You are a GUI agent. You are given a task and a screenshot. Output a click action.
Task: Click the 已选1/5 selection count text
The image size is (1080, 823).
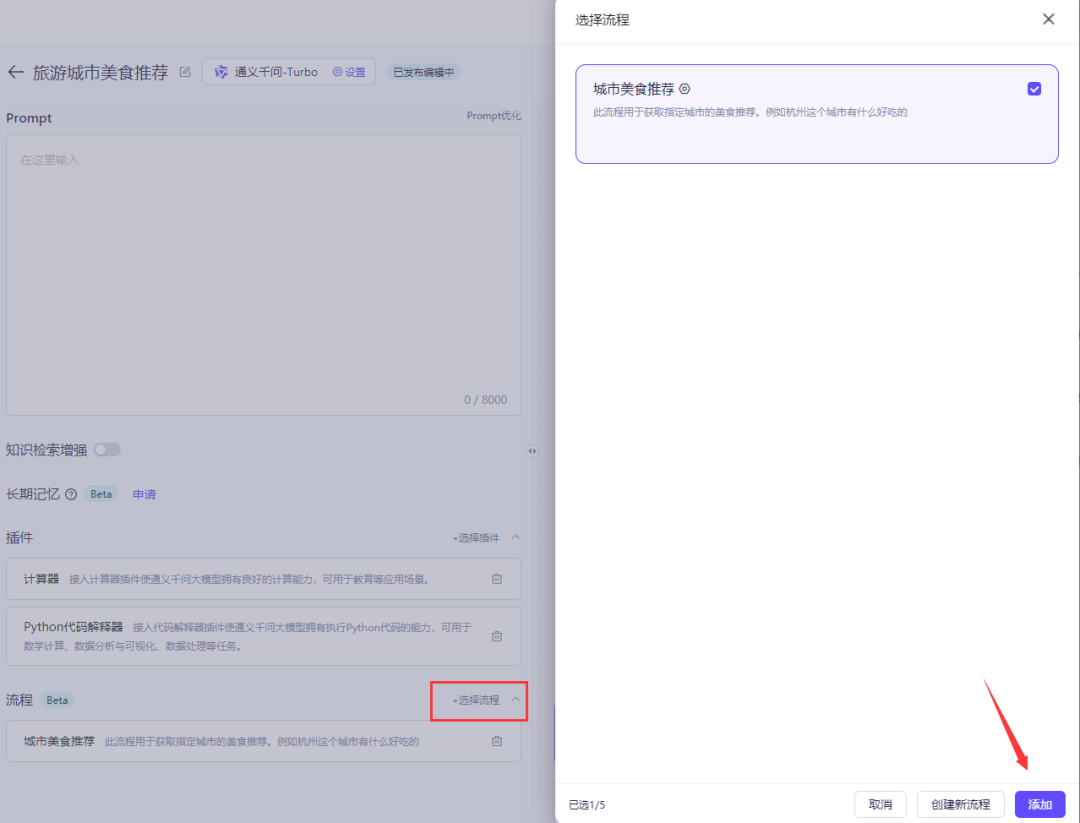click(587, 805)
